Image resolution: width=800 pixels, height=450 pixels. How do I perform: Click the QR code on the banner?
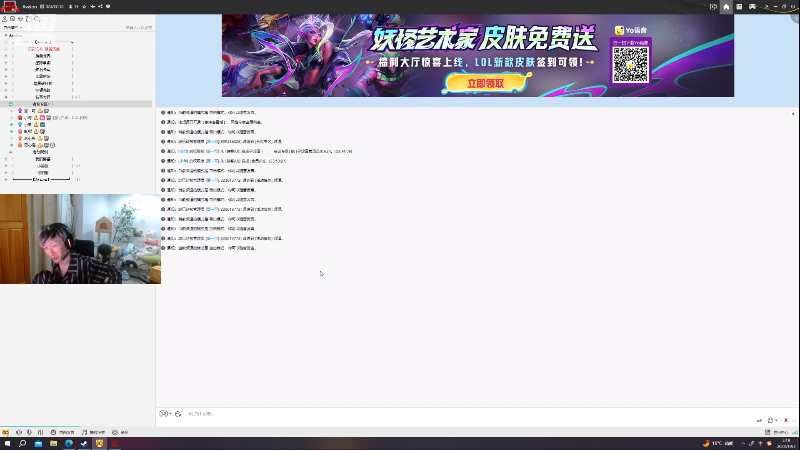tap(631, 65)
